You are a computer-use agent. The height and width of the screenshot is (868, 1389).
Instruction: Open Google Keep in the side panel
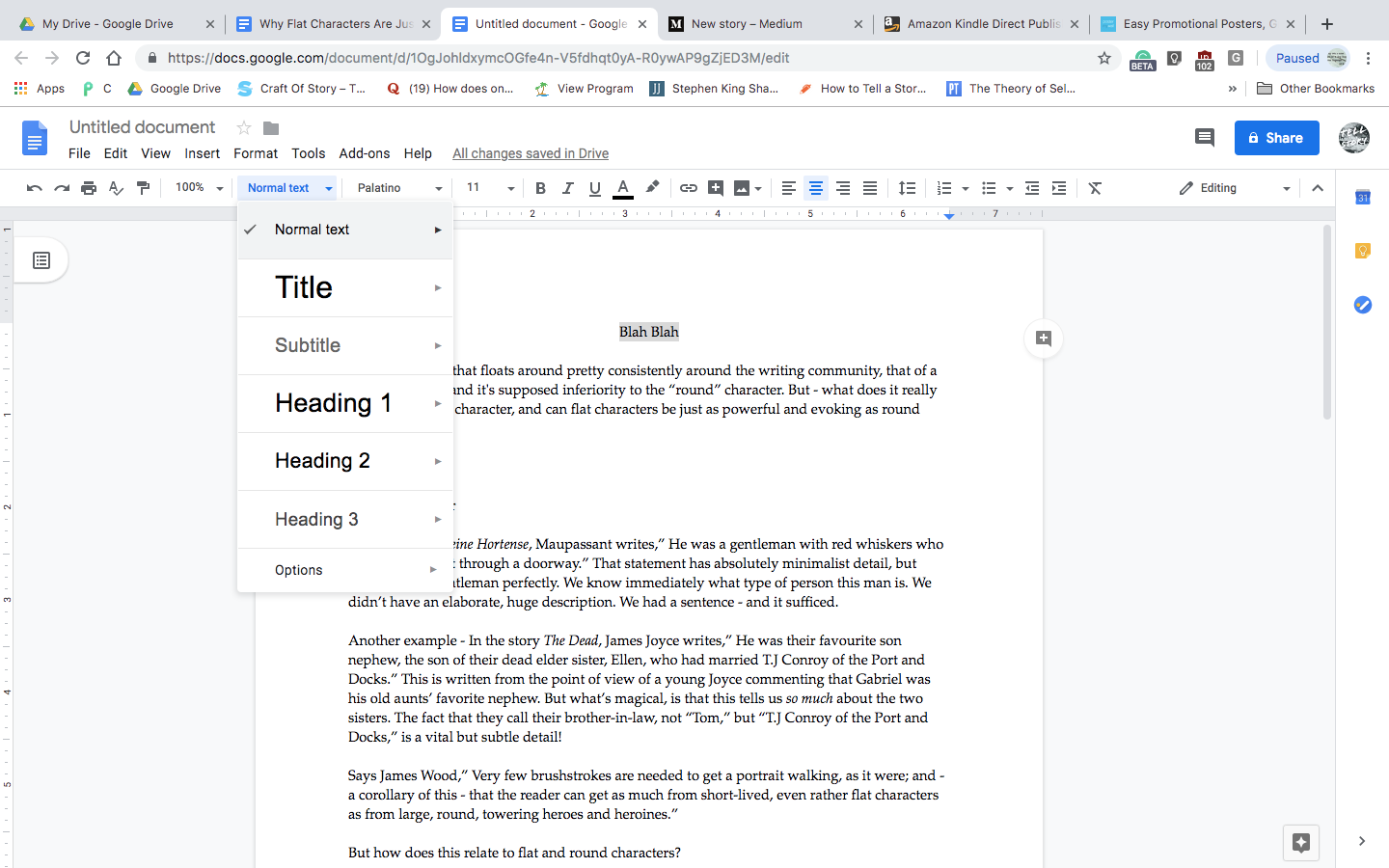[x=1362, y=250]
